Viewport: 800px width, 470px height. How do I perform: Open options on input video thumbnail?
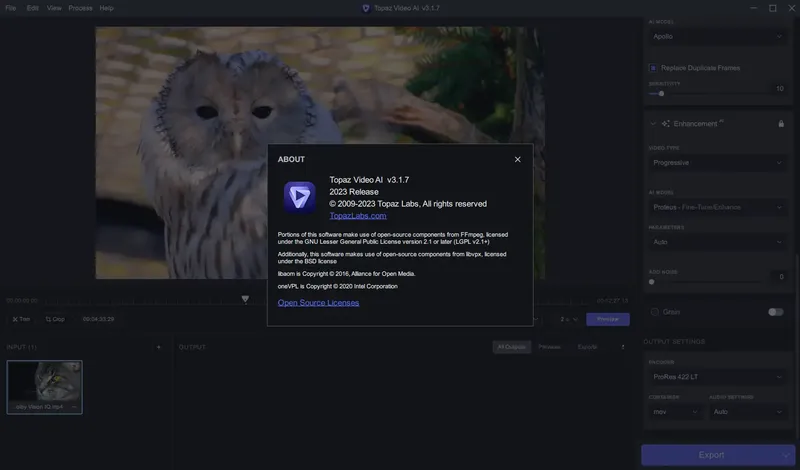tap(74, 407)
